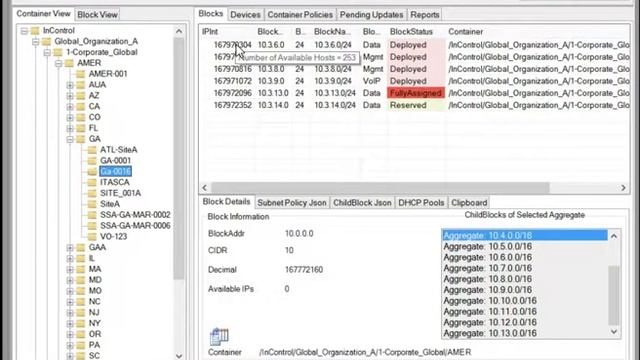Click the blocks table horizontal scrollbar thumb
This screenshot has height=360, width=640.
[380, 188]
